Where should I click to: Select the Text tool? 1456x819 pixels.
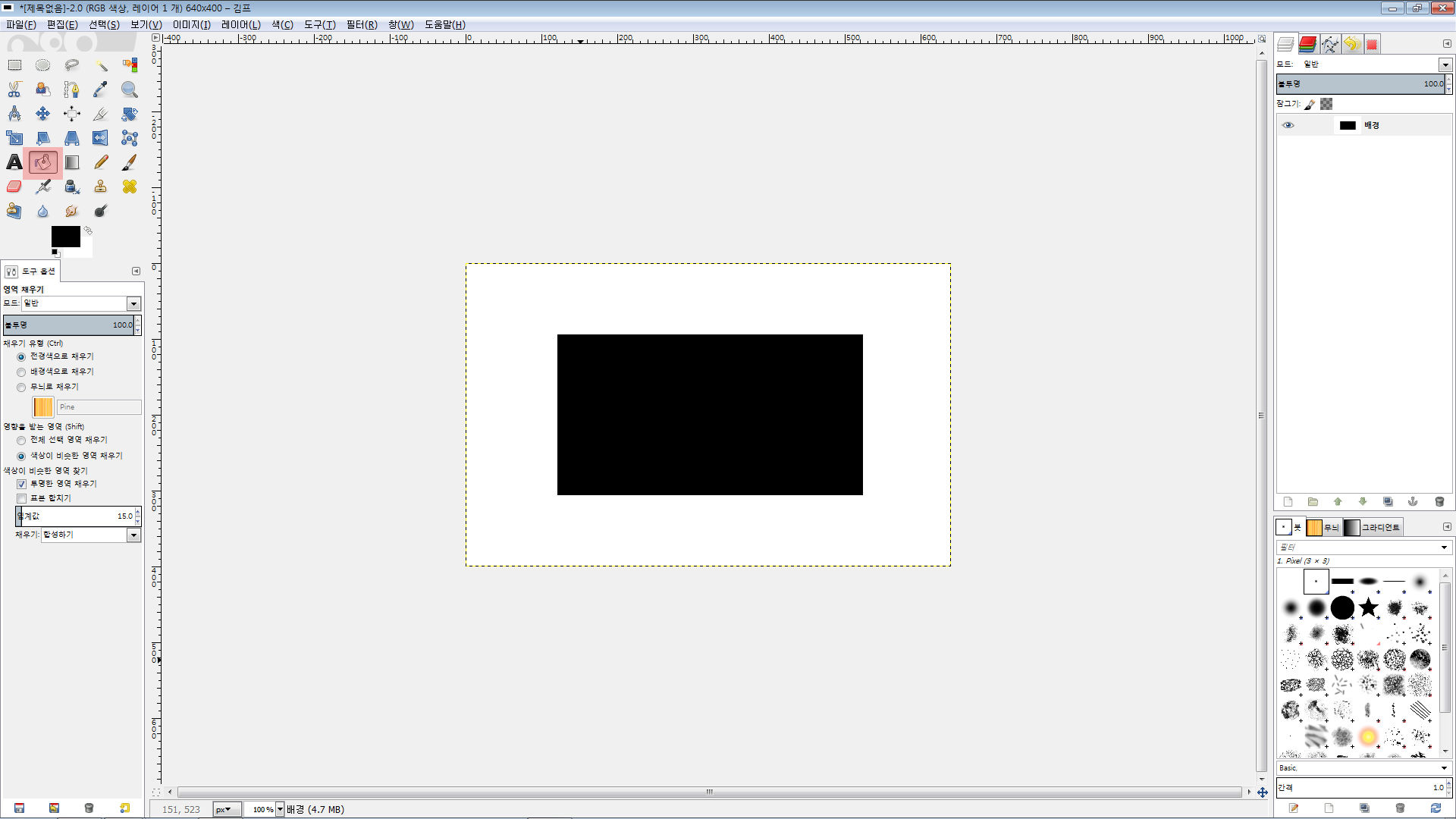(14, 162)
